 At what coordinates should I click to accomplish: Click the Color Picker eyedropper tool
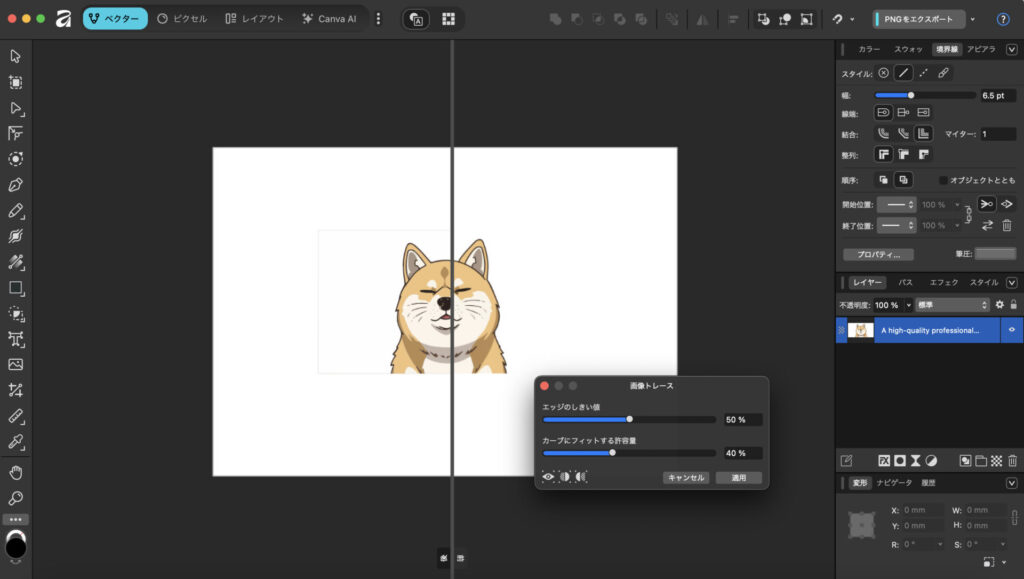click(x=15, y=441)
